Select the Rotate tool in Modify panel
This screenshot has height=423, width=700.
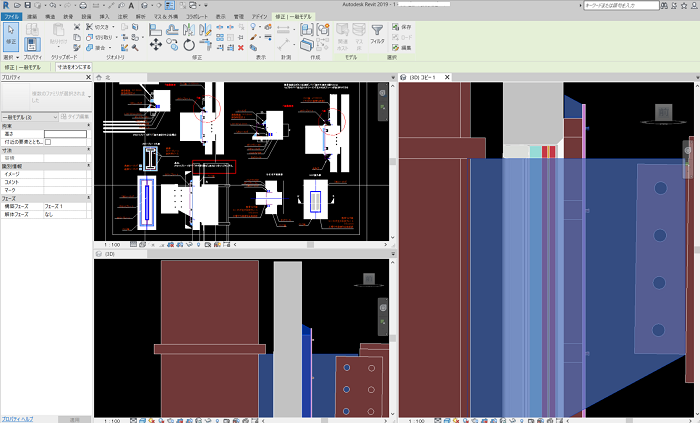pos(189,45)
